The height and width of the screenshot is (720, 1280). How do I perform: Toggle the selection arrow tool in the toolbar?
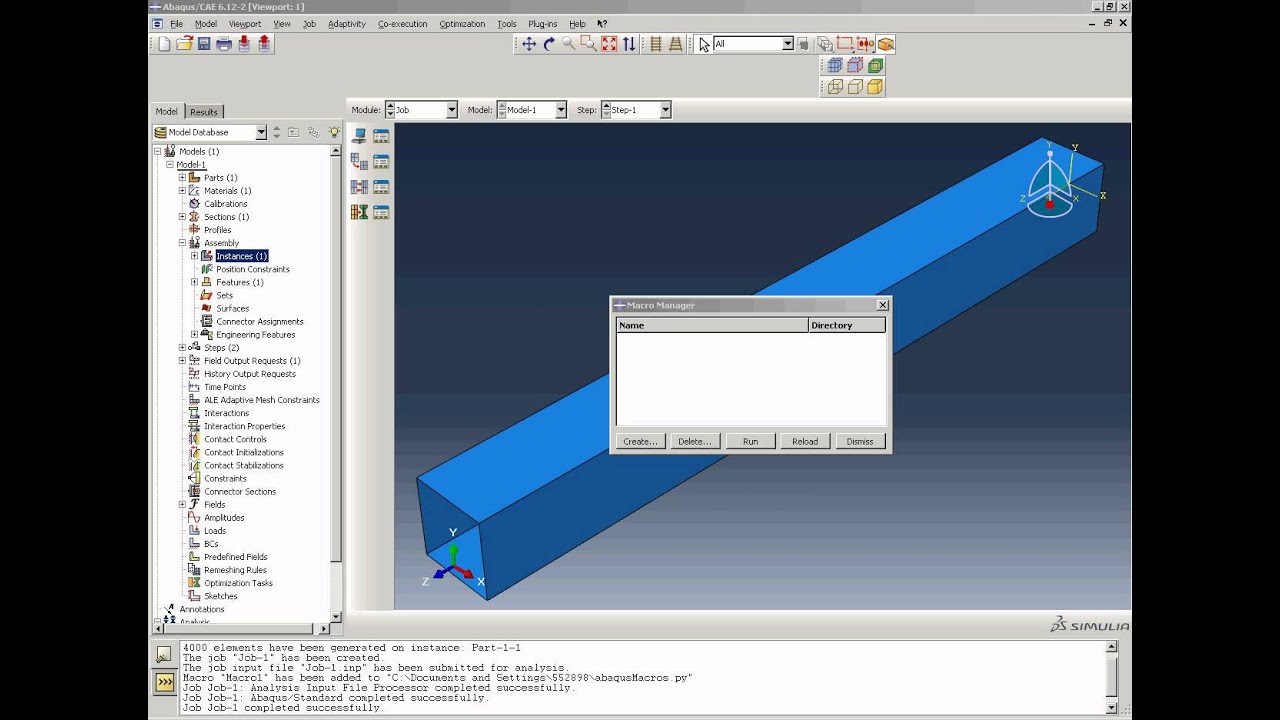tap(704, 44)
